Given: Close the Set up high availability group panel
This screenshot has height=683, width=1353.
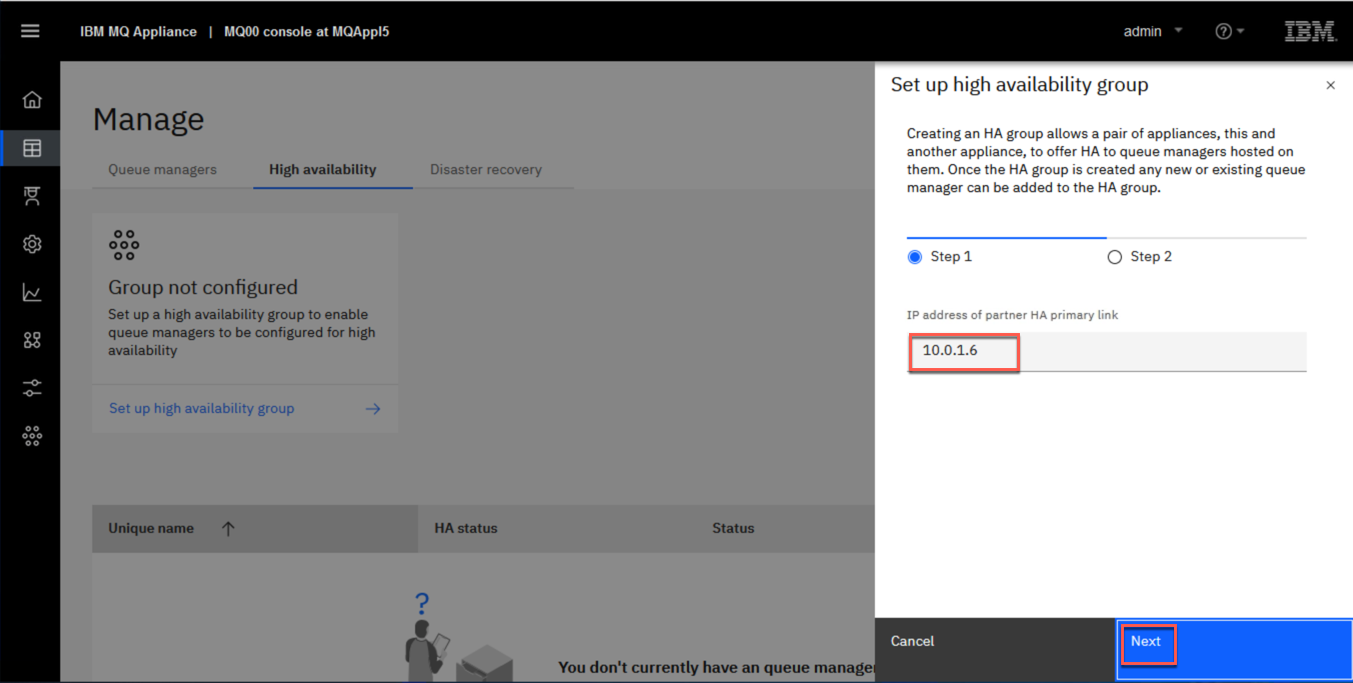Looking at the screenshot, I should click(x=1330, y=86).
